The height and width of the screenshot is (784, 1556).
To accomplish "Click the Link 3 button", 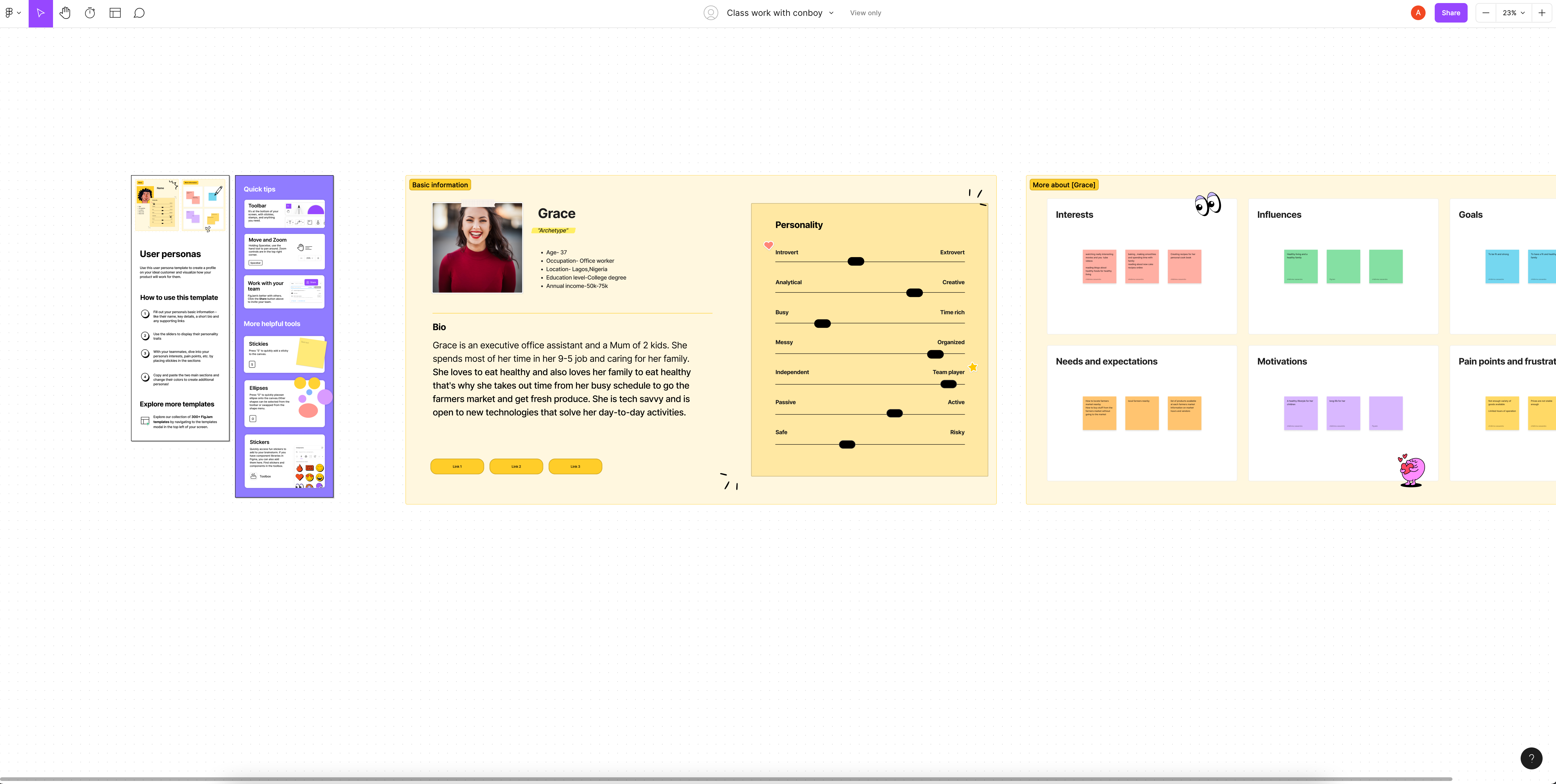I will point(575,467).
